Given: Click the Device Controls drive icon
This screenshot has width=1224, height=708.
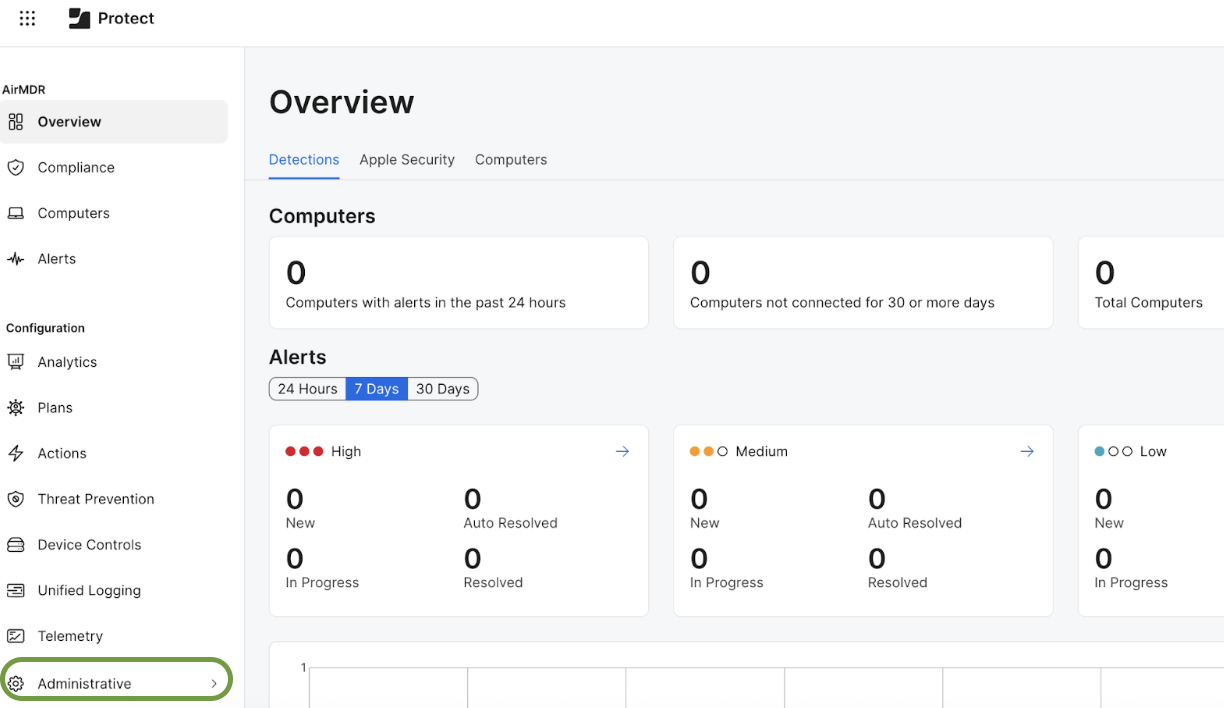Looking at the screenshot, I should [x=15, y=545].
